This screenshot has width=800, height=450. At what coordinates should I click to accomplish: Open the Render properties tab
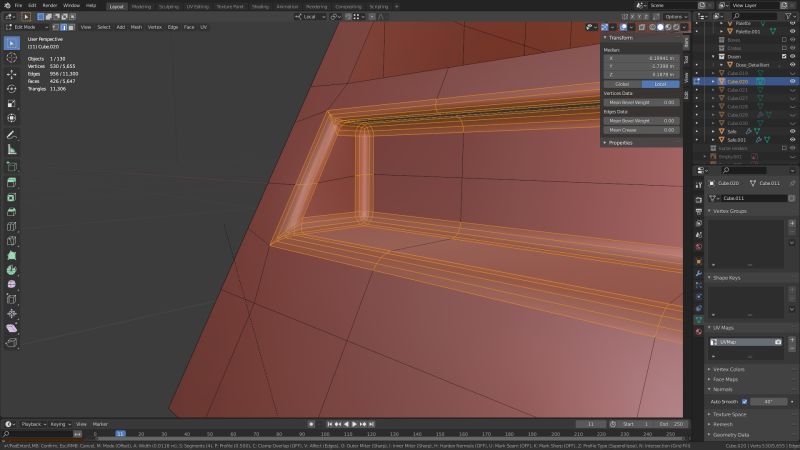coord(698,199)
